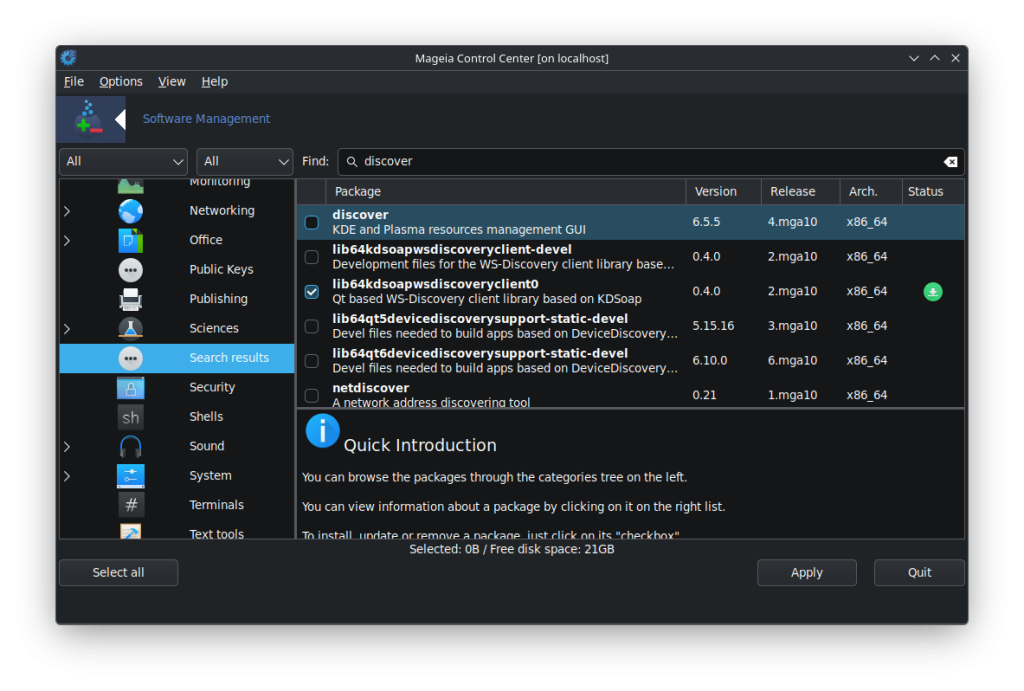The image size is (1024, 691).
Task: Click the Quit button
Action: [919, 572]
